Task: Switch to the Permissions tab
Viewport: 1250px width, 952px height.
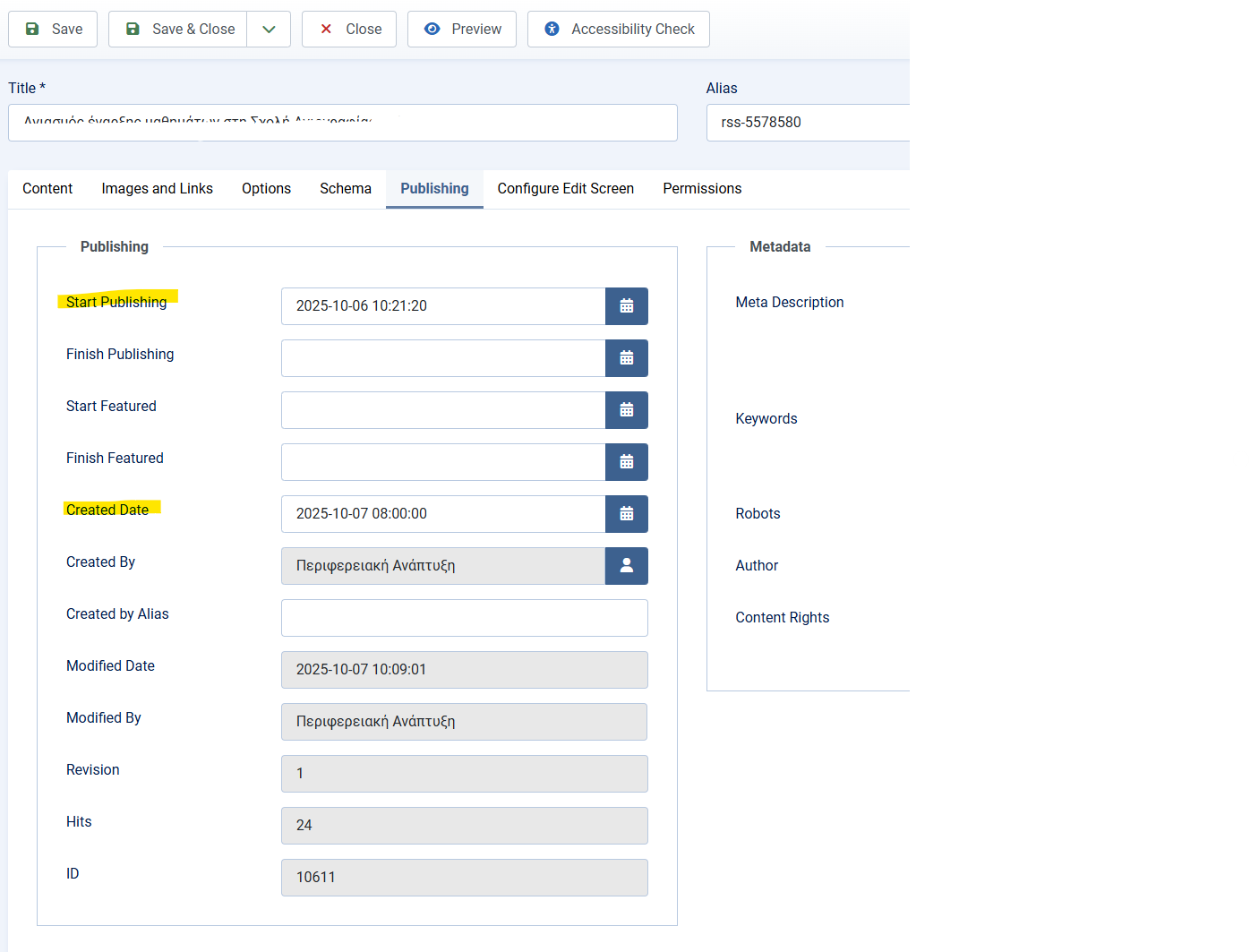Action: click(702, 189)
